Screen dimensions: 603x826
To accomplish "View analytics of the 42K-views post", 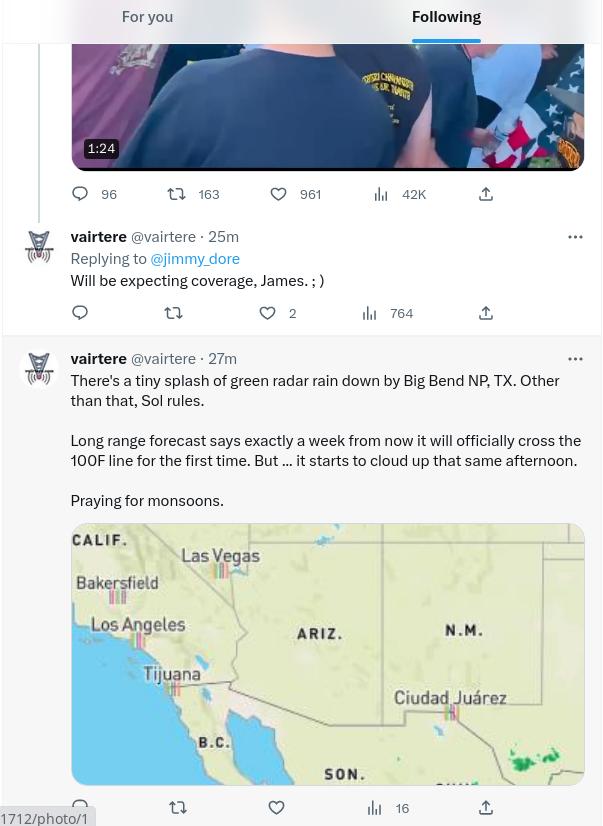I will [x=381, y=194].
